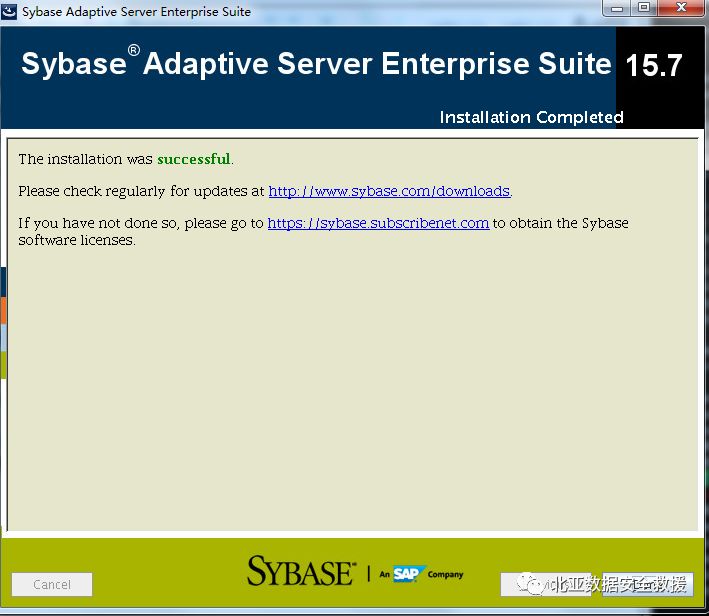The width and height of the screenshot is (709, 616).
Task: Click the green word "successful"
Action: pyautogui.click(x=194, y=159)
